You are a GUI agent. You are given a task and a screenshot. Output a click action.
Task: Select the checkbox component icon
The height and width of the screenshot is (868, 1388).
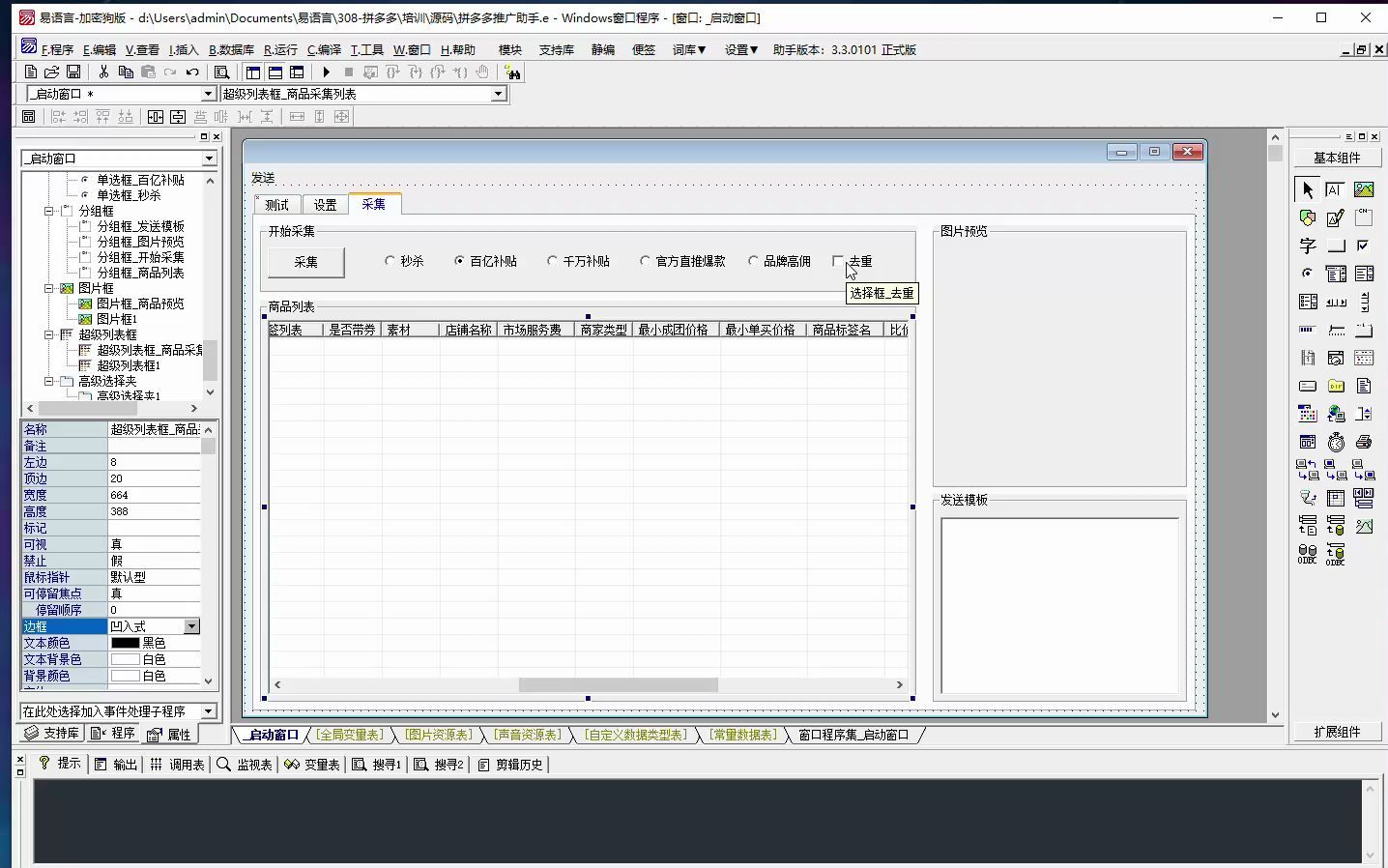[1364, 246]
